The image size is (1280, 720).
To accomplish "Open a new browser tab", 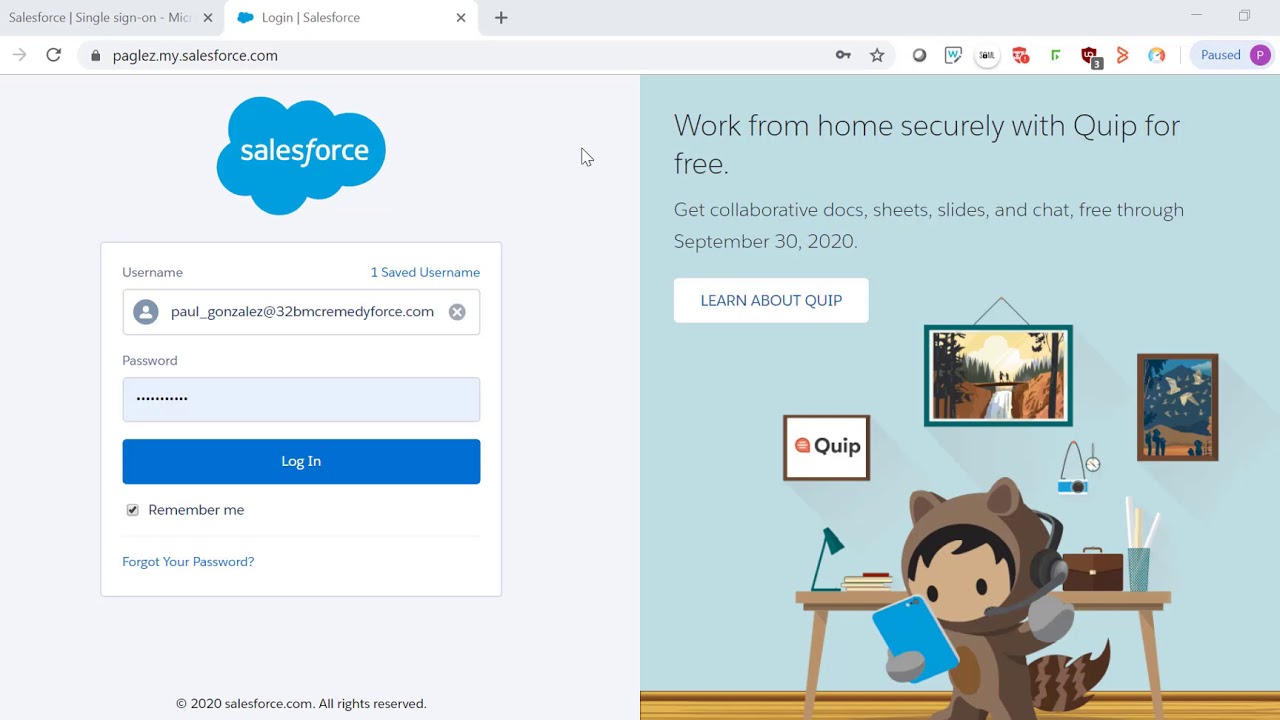I will coord(501,17).
